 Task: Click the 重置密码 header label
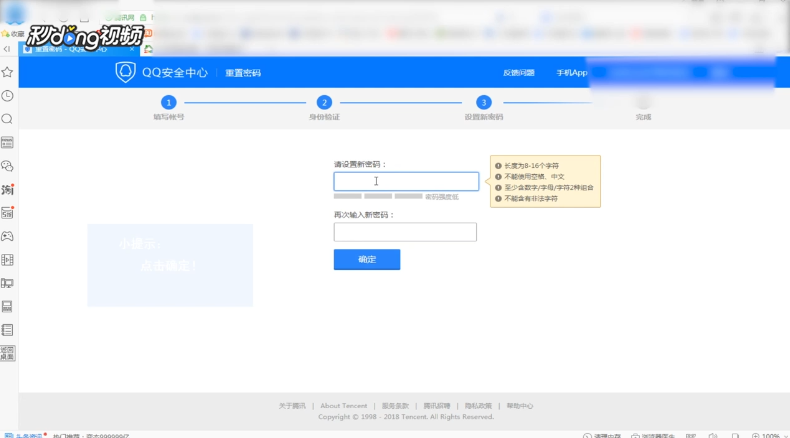point(243,73)
